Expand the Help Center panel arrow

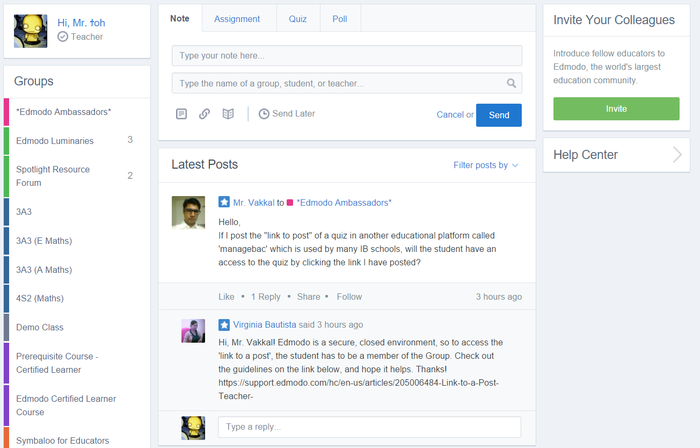pyautogui.click(x=677, y=154)
